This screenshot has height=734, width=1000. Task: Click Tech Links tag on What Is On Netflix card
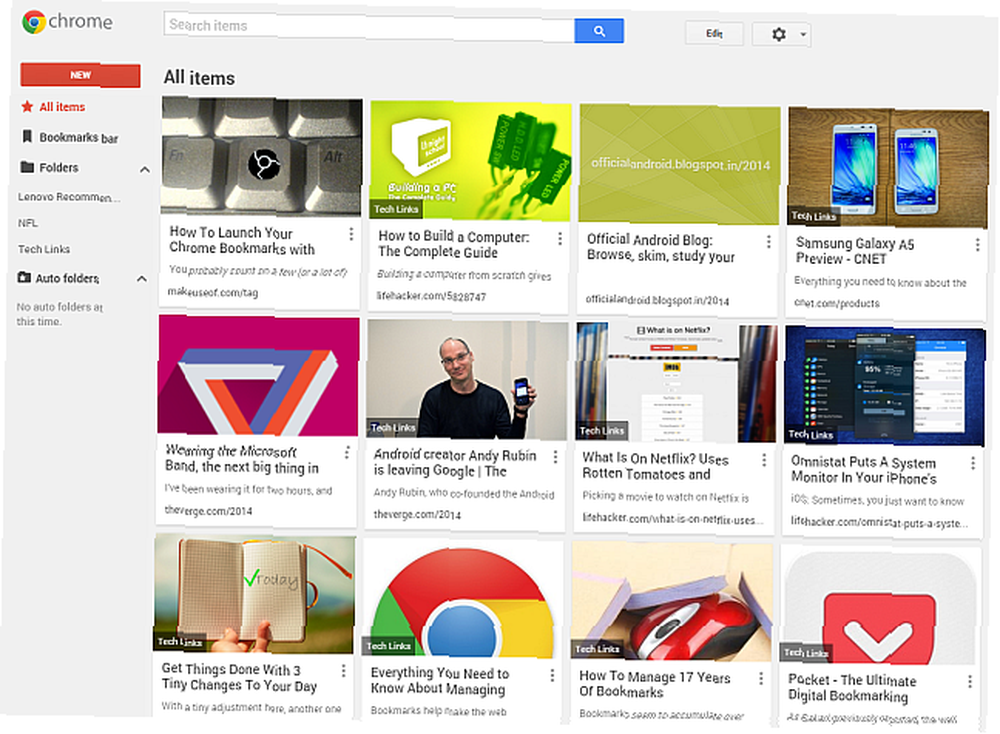[602, 431]
